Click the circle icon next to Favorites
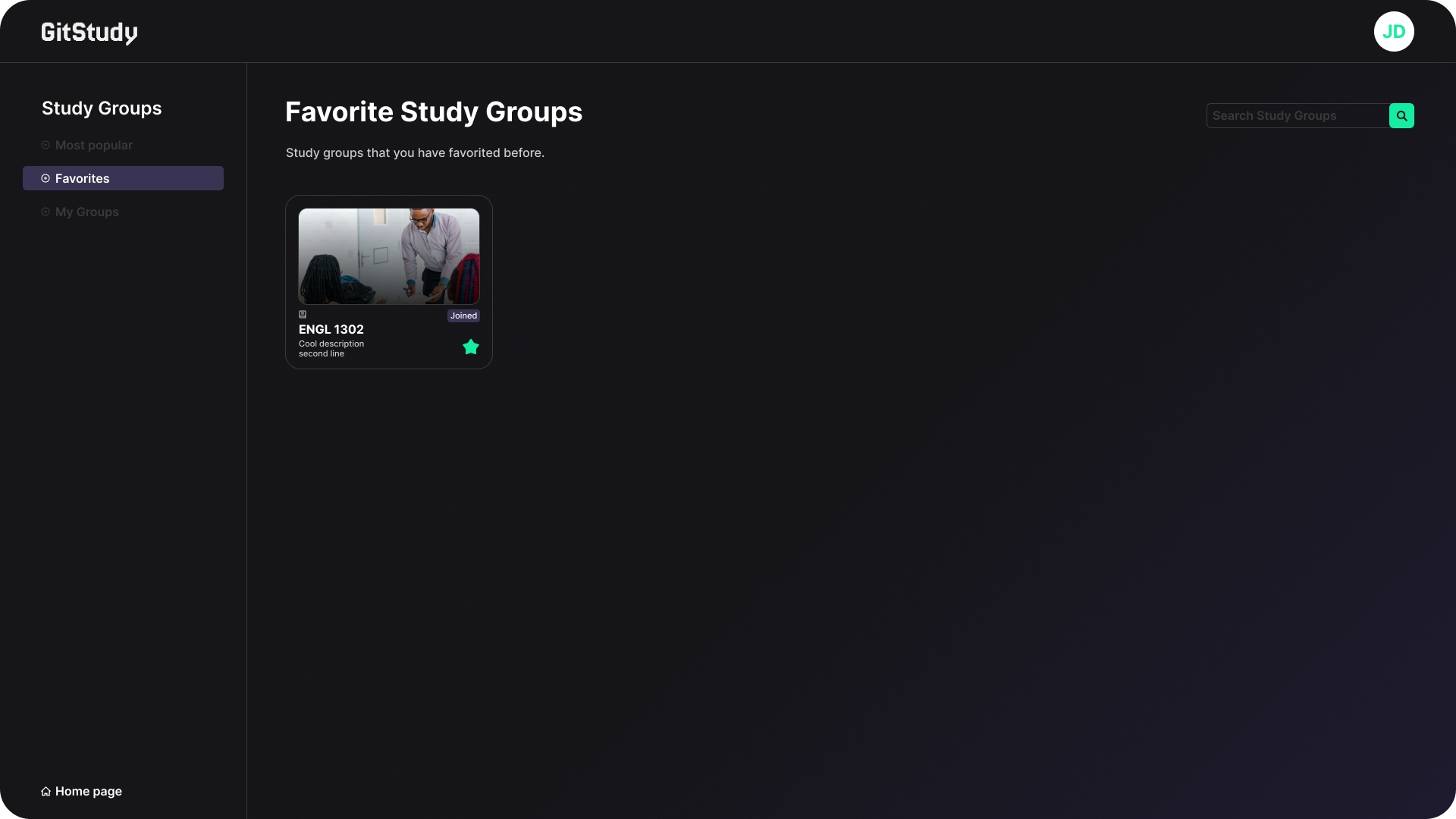1456x819 pixels. point(45,179)
